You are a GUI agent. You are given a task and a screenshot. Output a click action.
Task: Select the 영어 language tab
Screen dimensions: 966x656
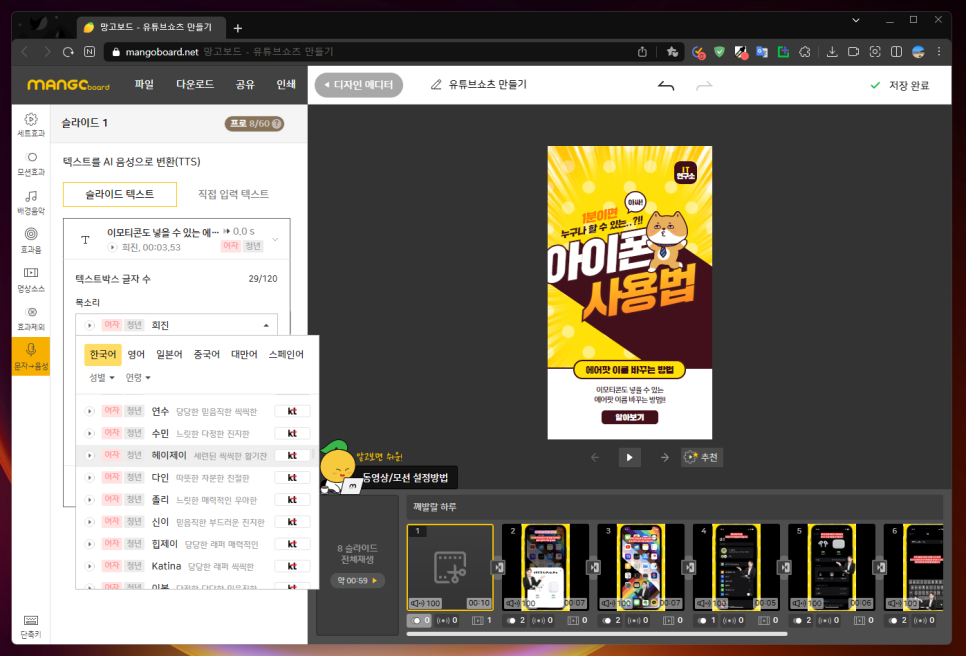click(136, 354)
